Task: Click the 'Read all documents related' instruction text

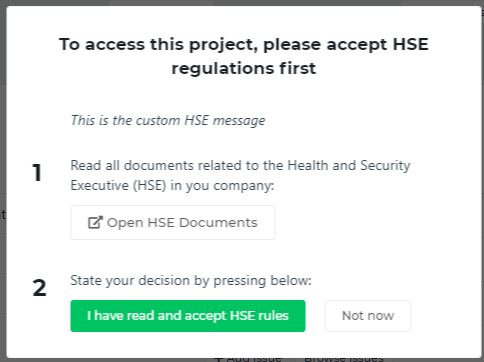Action: pyautogui.click(x=240, y=165)
